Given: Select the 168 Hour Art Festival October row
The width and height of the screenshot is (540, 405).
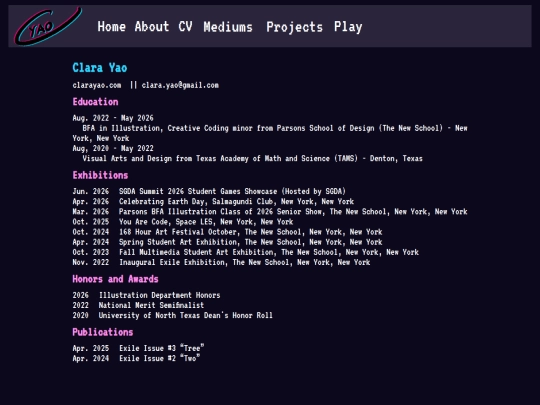Looking at the screenshot, I should pos(227,232).
